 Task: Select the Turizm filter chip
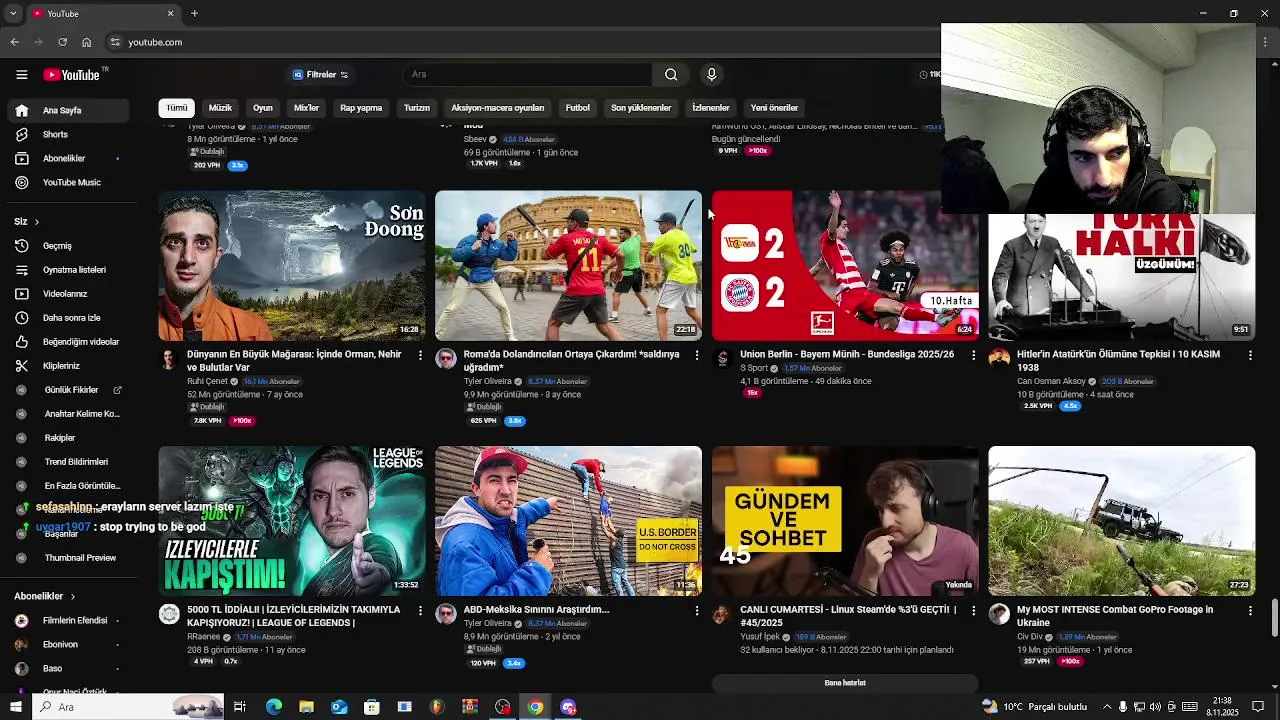417,108
